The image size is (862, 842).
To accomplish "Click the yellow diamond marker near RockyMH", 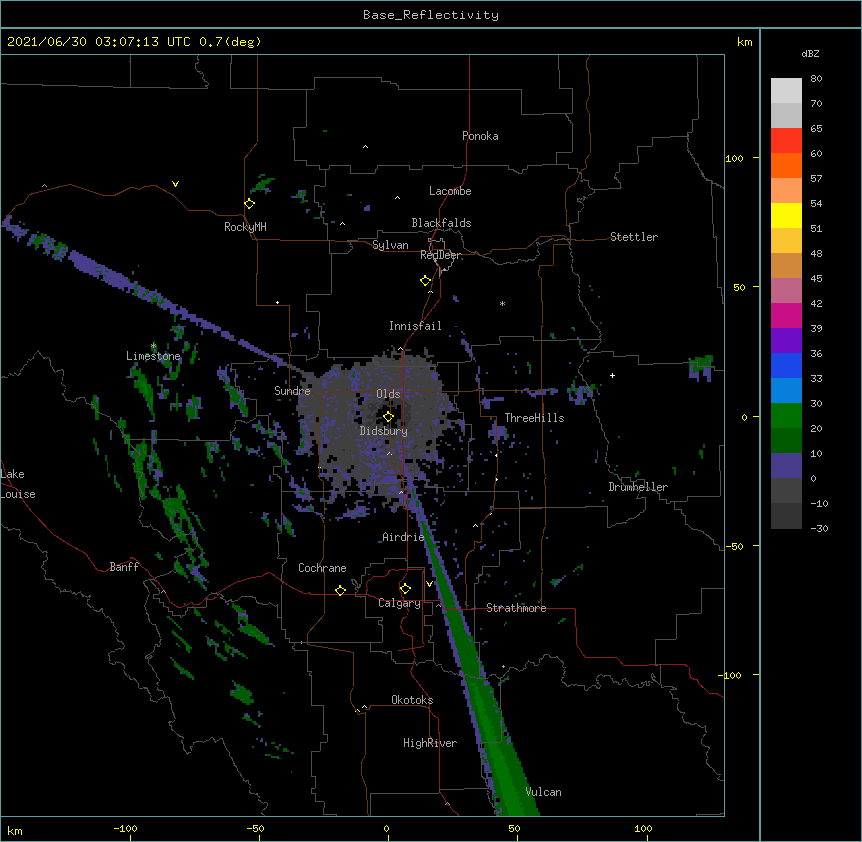I will pos(250,204).
